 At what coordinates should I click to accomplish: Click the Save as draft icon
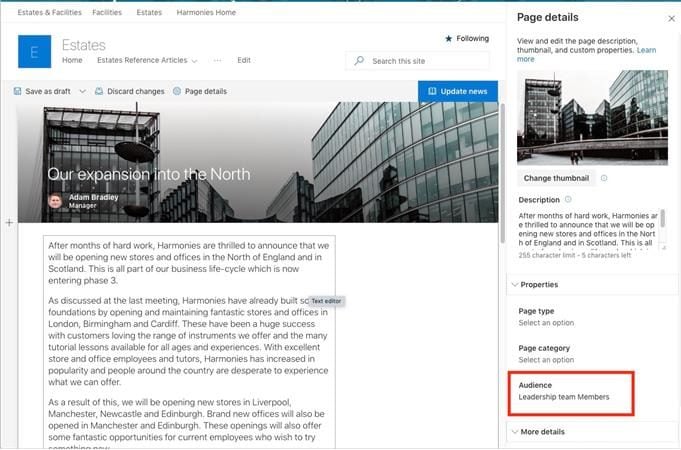pos(18,91)
